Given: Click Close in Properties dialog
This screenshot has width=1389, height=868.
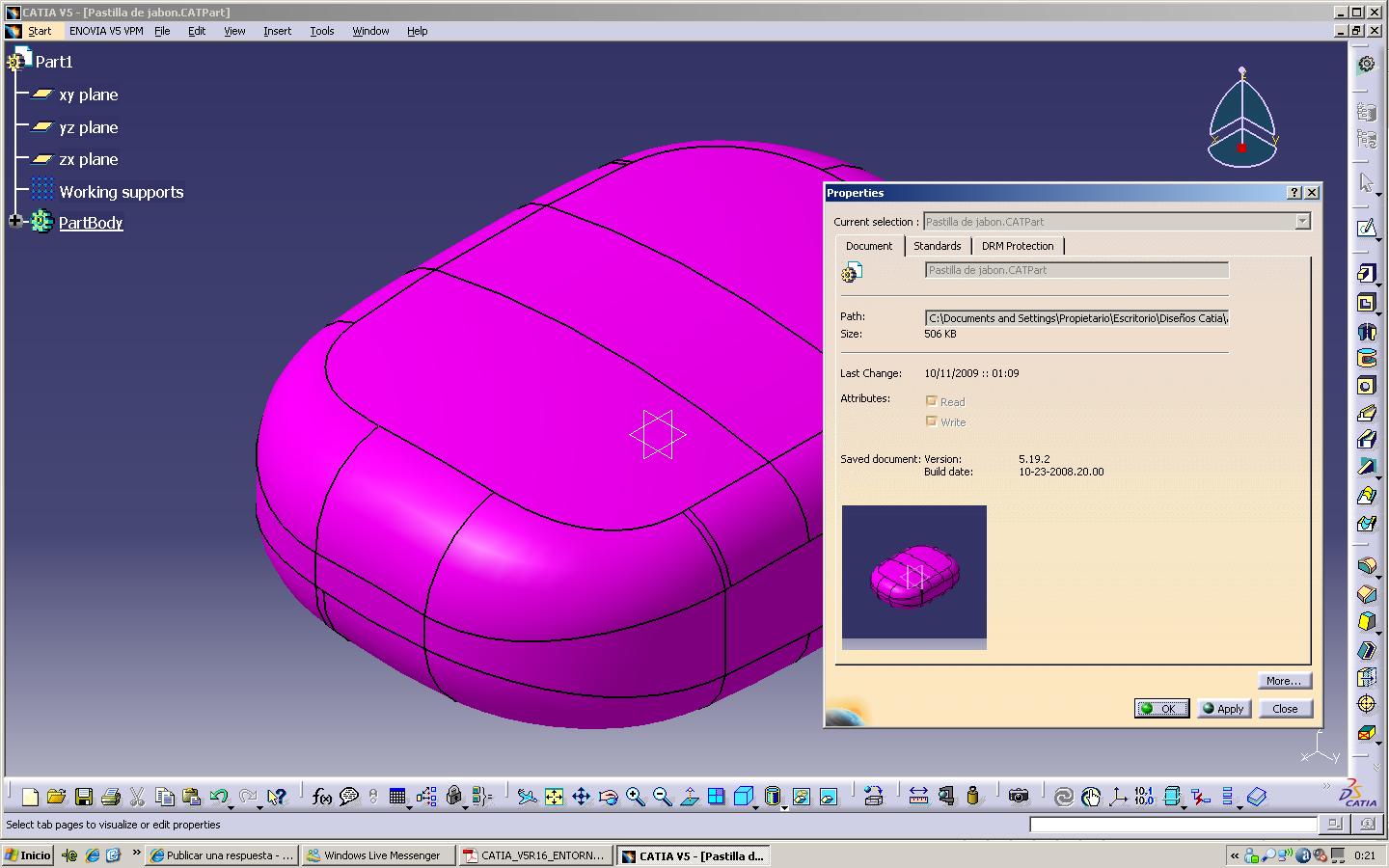Looking at the screenshot, I should coord(1285,708).
